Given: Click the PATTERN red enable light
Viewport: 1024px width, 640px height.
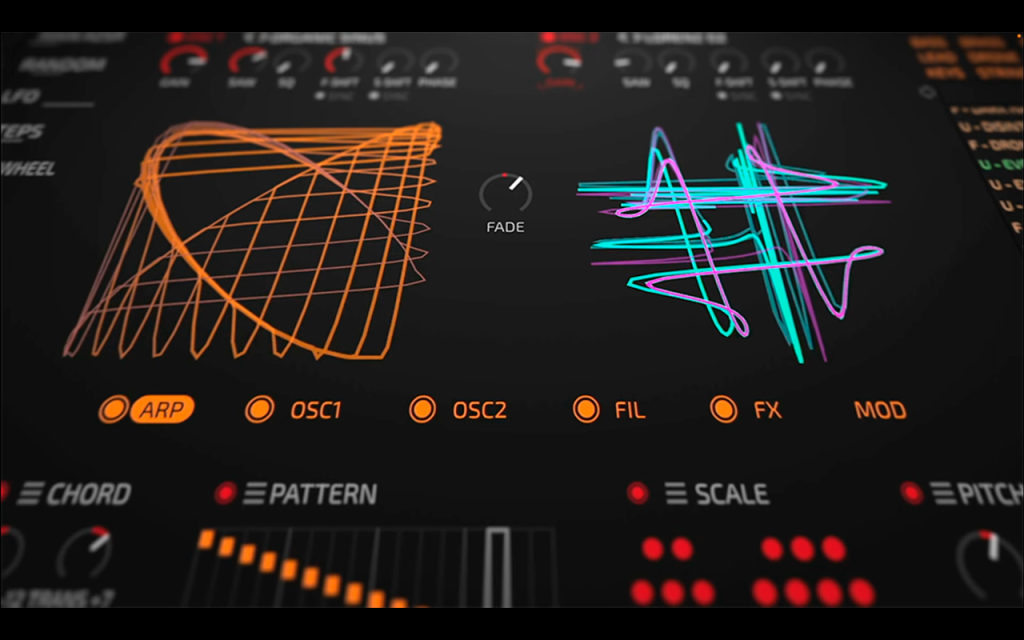Looking at the screenshot, I should [x=225, y=493].
